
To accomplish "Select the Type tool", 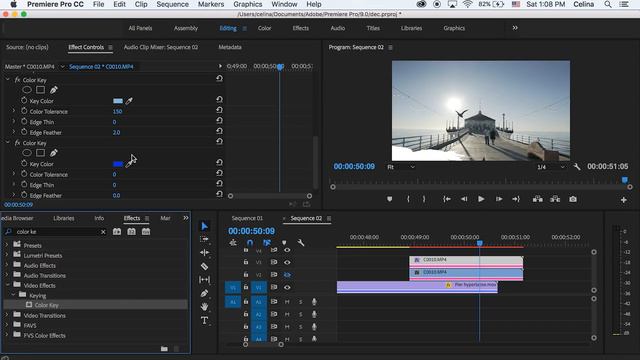I will click(x=204, y=320).
